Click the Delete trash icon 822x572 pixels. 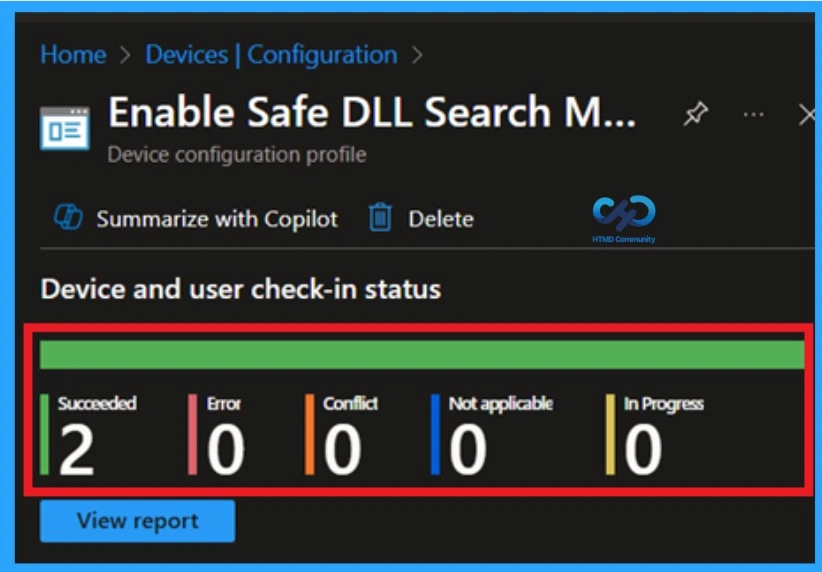(380, 218)
